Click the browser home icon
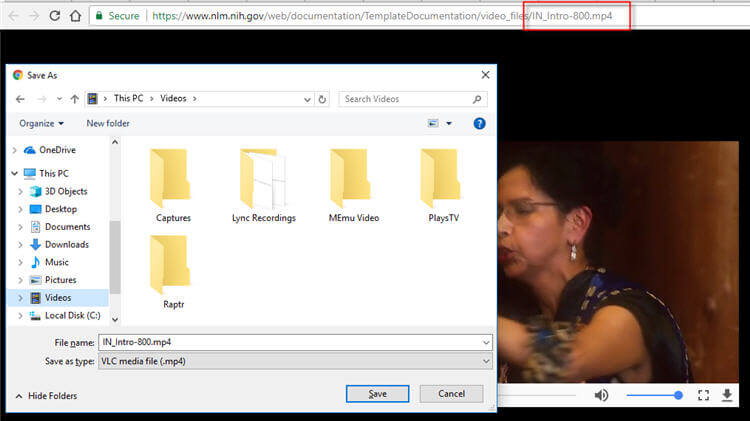 75,16
